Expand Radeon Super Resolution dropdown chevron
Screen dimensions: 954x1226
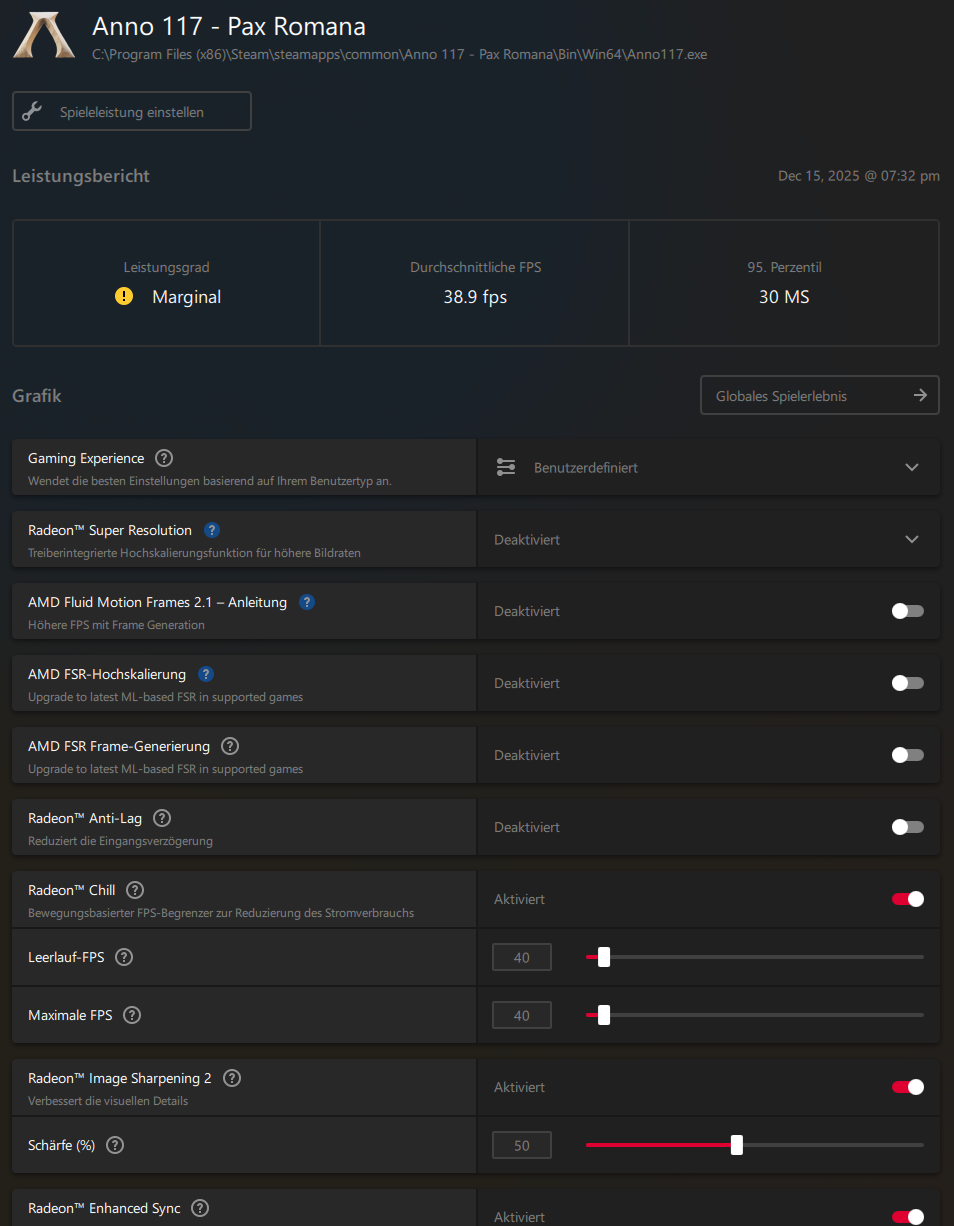click(x=912, y=539)
